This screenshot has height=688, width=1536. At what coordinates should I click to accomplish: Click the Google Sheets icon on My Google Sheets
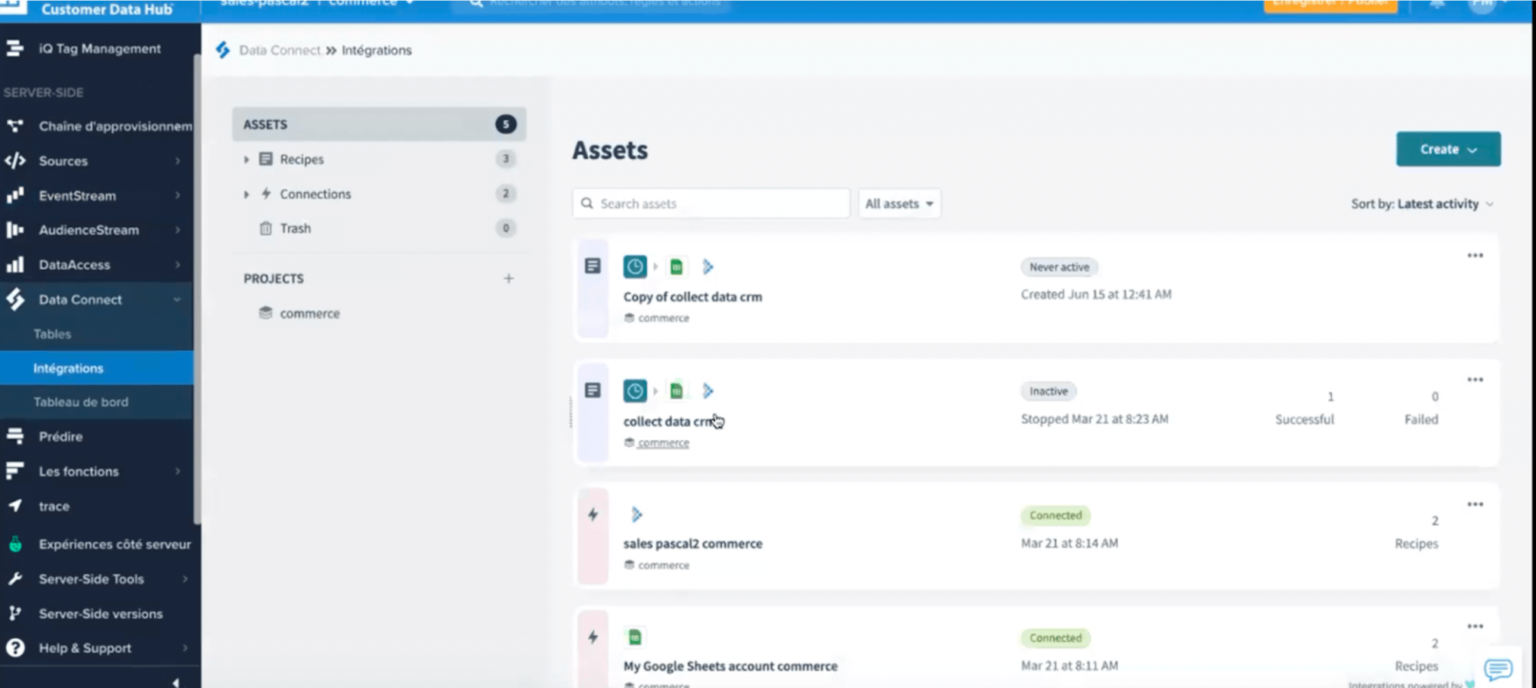coord(635,637)
